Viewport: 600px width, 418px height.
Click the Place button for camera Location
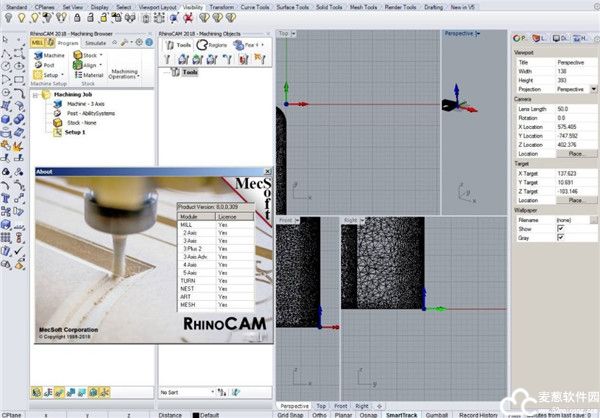[x=576, y=154]
